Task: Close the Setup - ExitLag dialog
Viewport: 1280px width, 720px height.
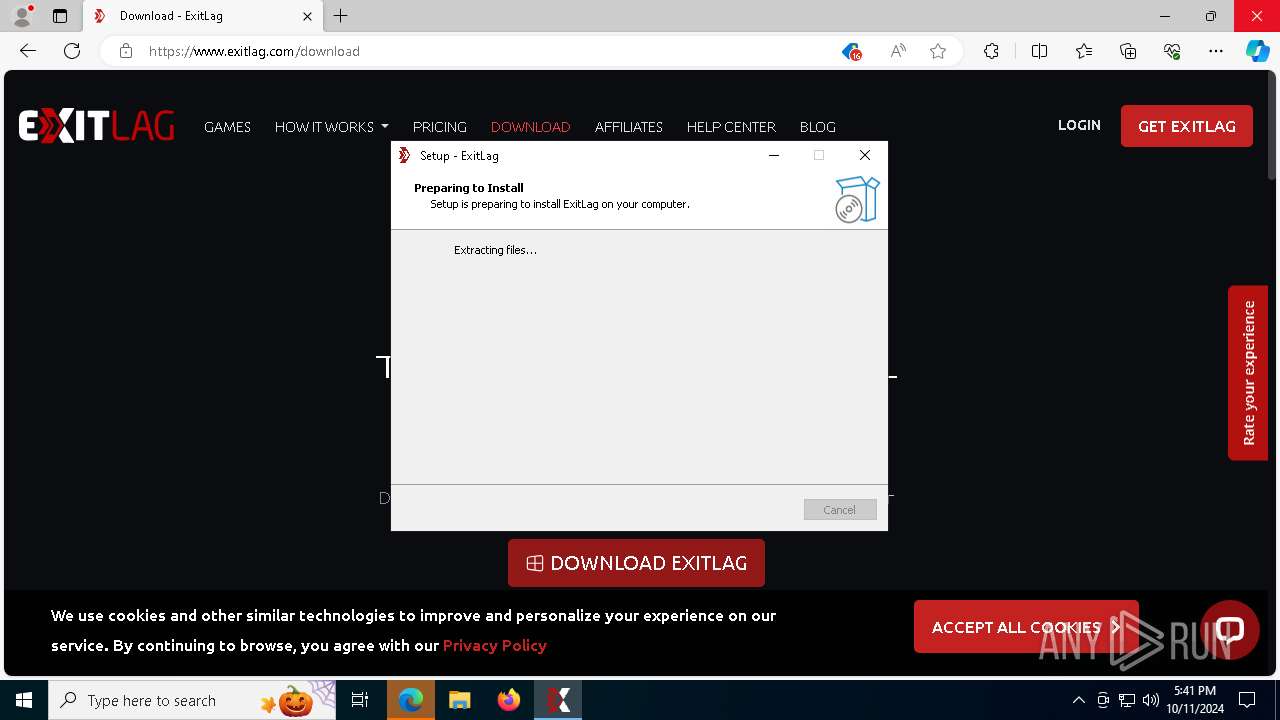Action: [x=865, y=155]
